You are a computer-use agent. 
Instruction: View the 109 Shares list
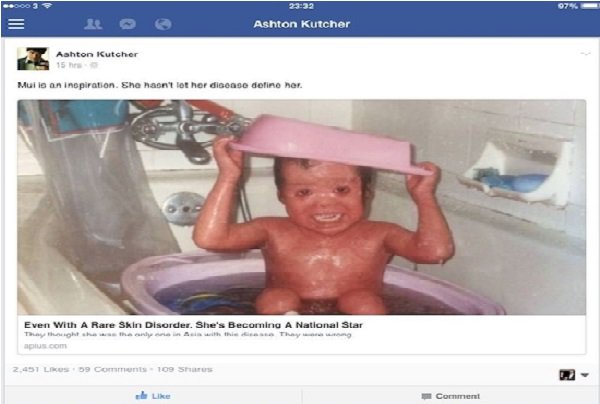[x=184, y=369]
